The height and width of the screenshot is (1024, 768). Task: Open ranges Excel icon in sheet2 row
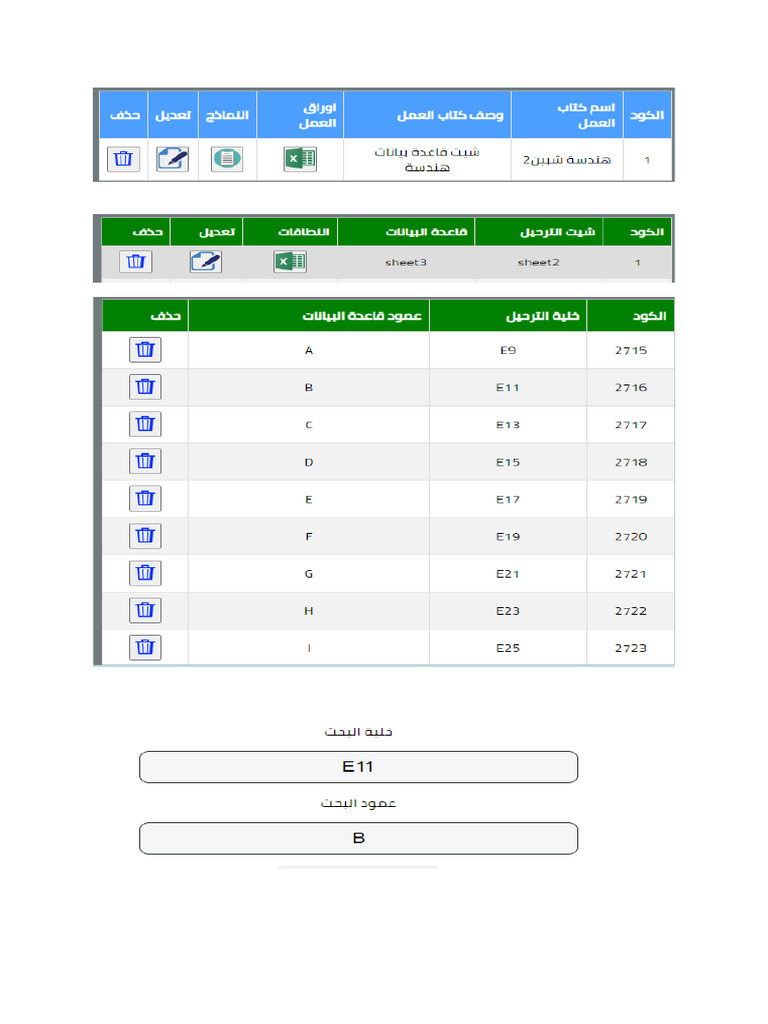[x=290, y=262]
